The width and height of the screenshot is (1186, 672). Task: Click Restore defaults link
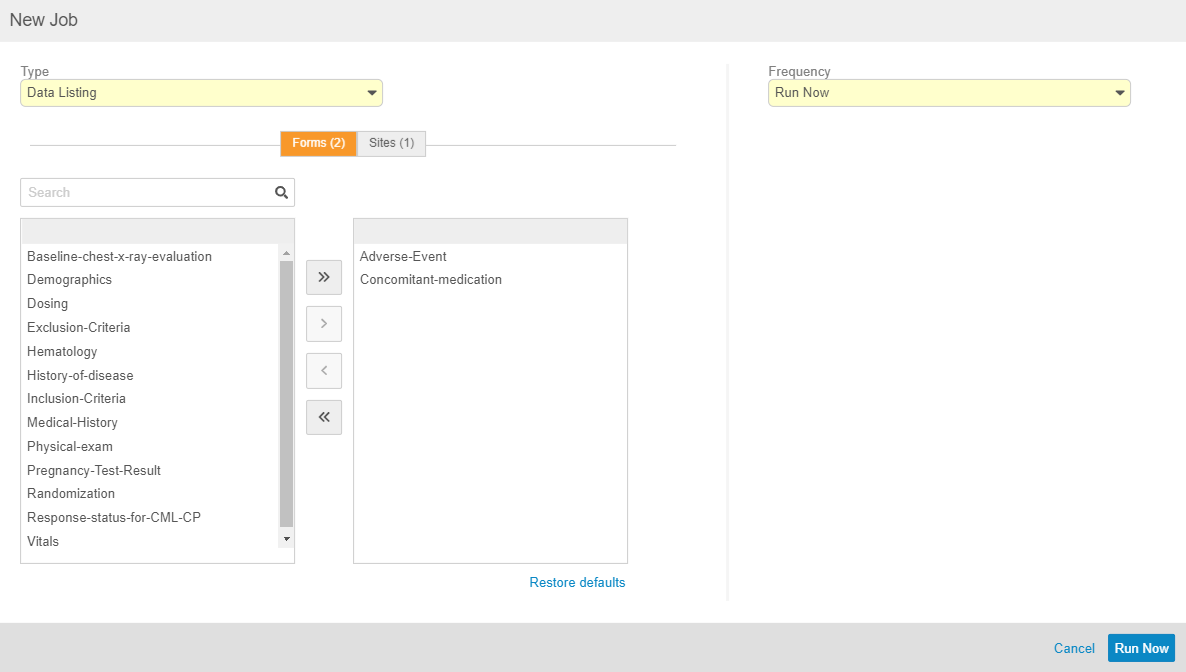(x=577, y=583)
